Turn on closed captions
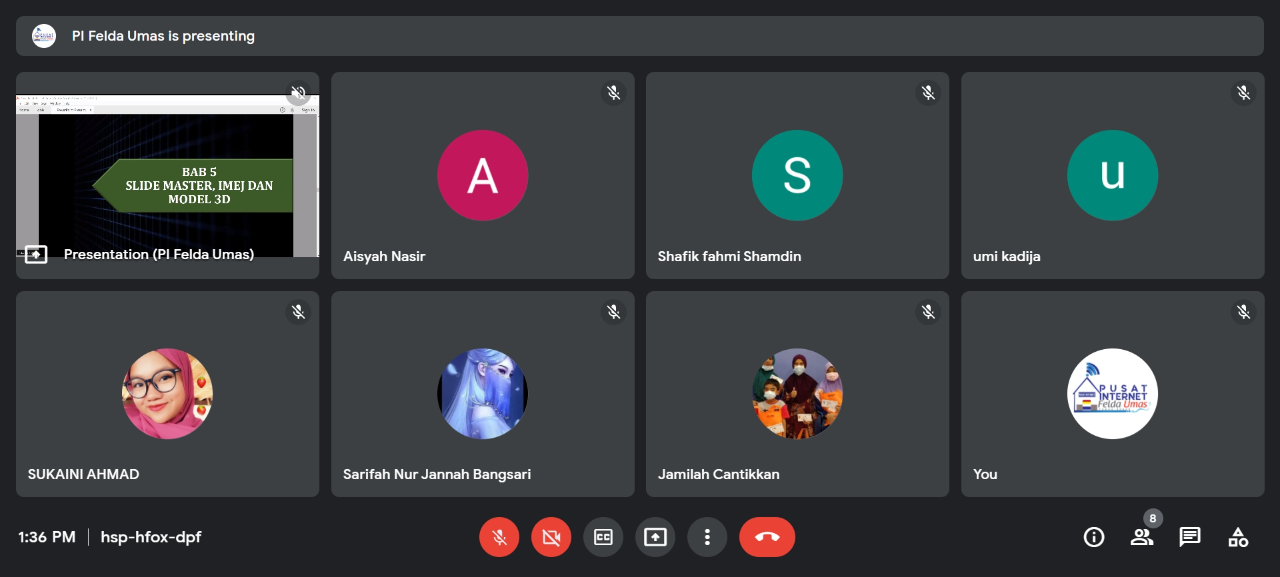The height and width of the screenshot is (577, 1280). [603, 537]
